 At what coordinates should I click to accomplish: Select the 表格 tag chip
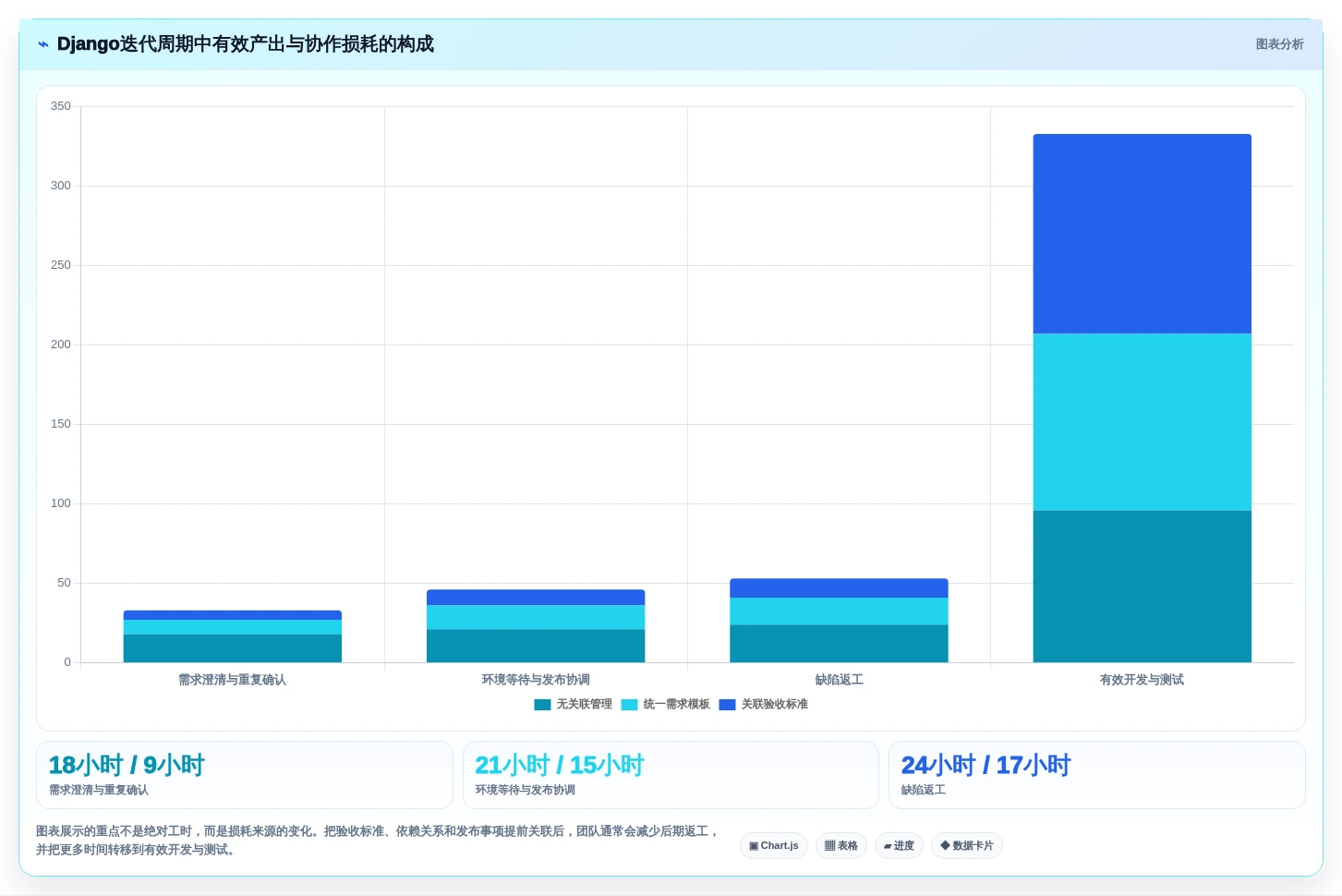[841, 846]
